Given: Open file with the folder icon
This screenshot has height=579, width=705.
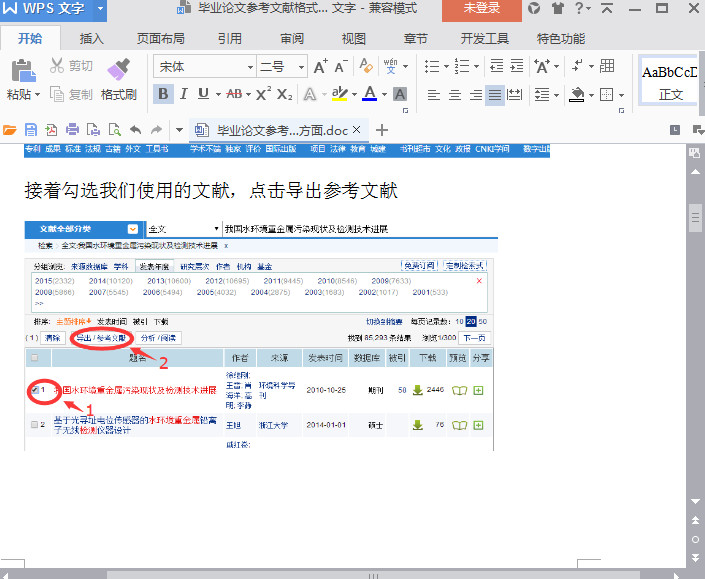Looking at the screenshot, I should click(9, 130).
